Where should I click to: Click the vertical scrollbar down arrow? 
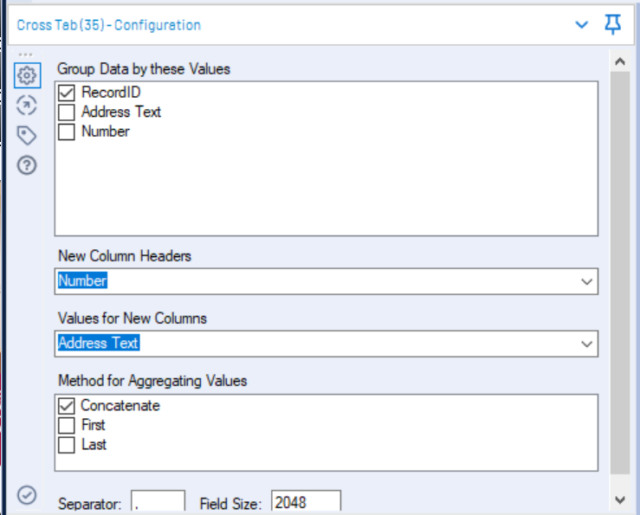(x=621, y=497)
